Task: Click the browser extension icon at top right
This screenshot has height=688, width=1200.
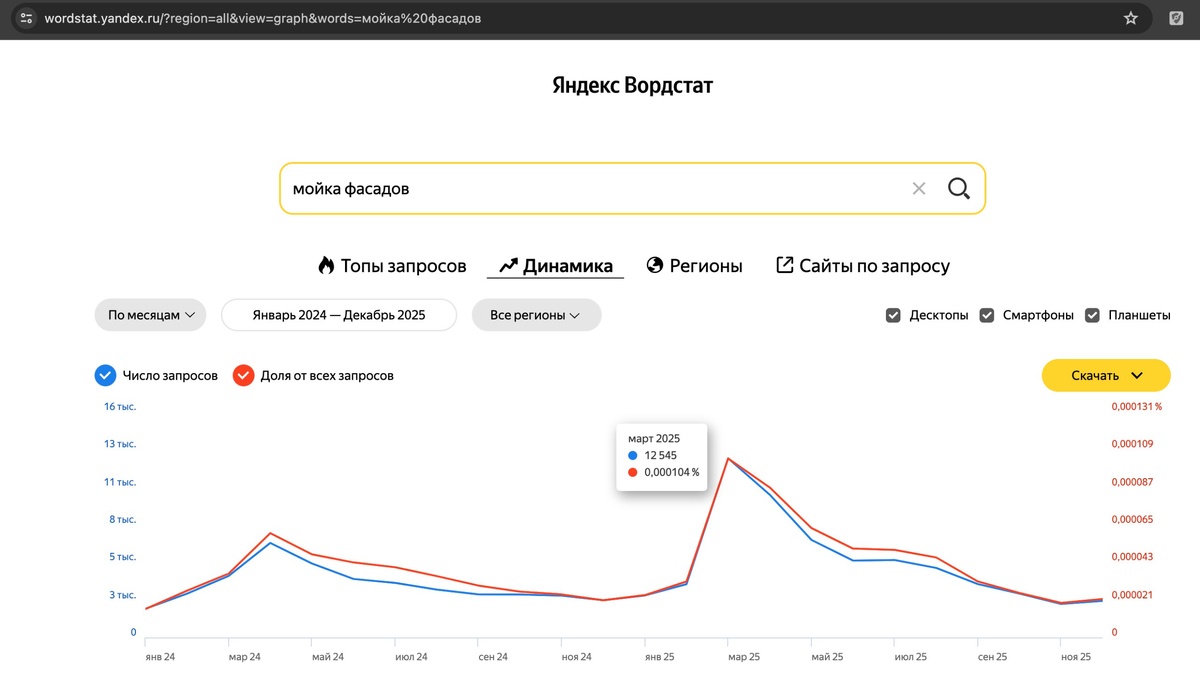Action: pos(1177,18)
